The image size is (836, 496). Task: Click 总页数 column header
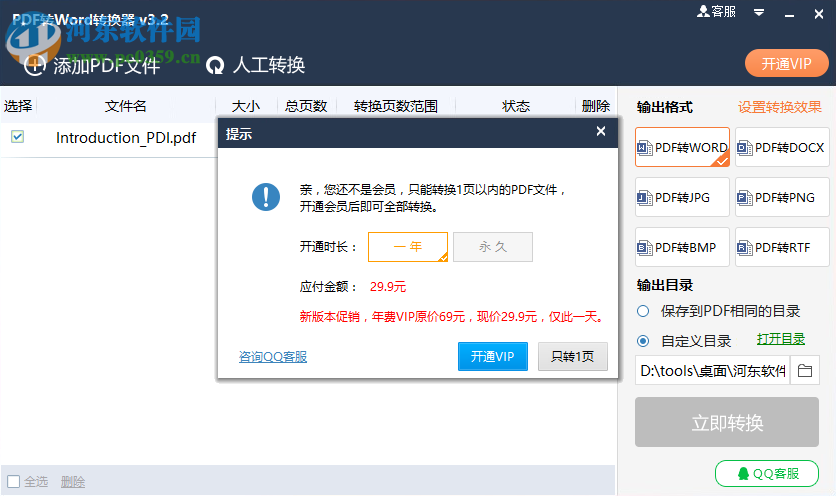coord(306,106)
